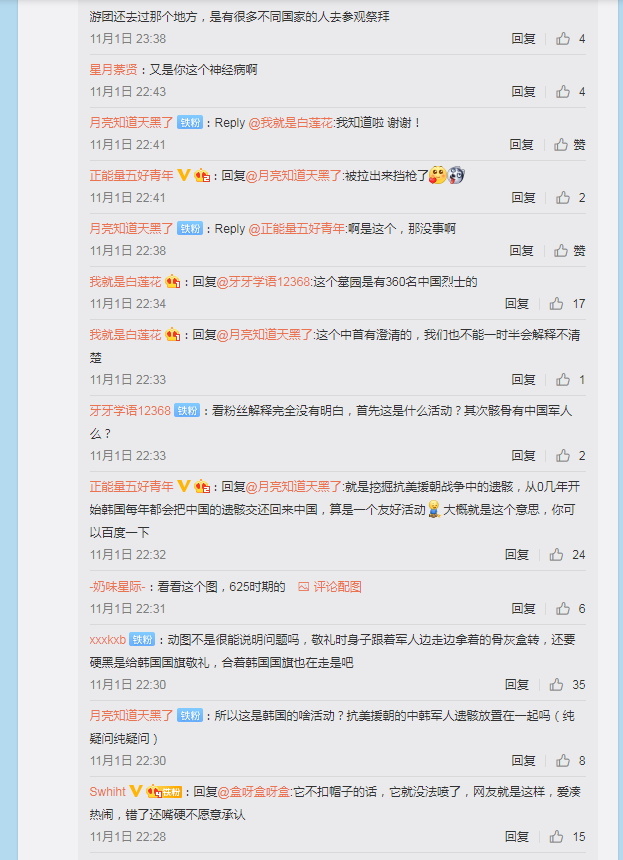Open xxxkxb's profile

coord(107,640)
